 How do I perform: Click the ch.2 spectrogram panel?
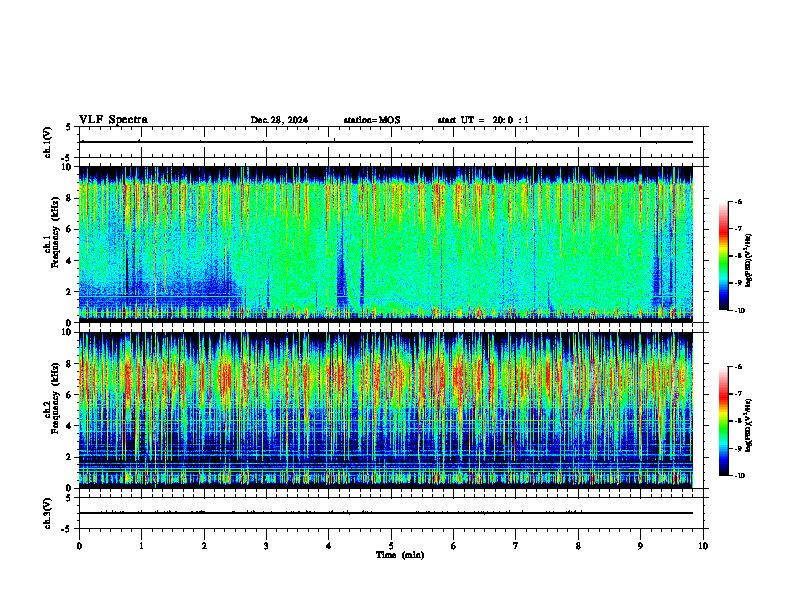click(x=386, y=410)
